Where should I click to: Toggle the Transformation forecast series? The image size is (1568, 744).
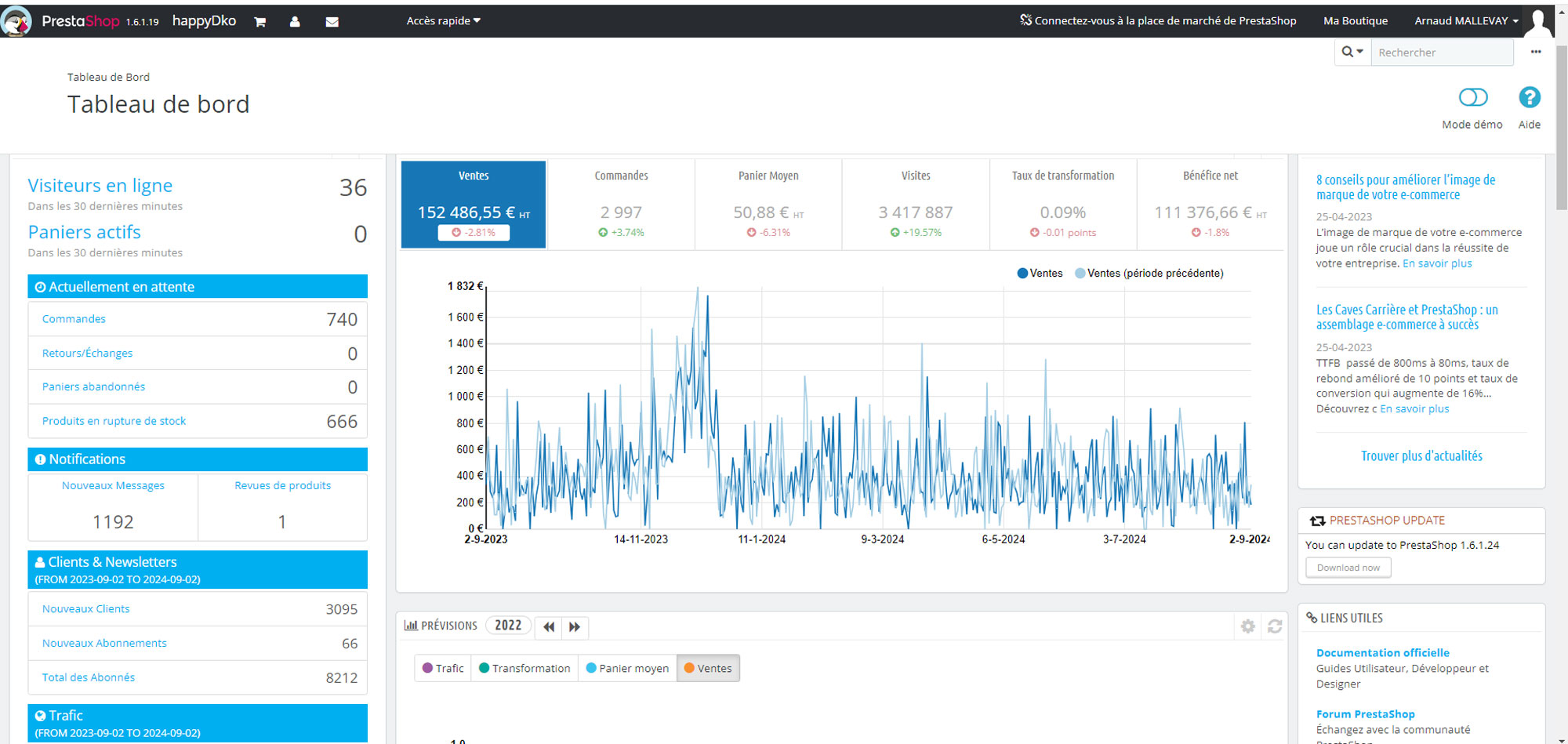tap(524, 668)
